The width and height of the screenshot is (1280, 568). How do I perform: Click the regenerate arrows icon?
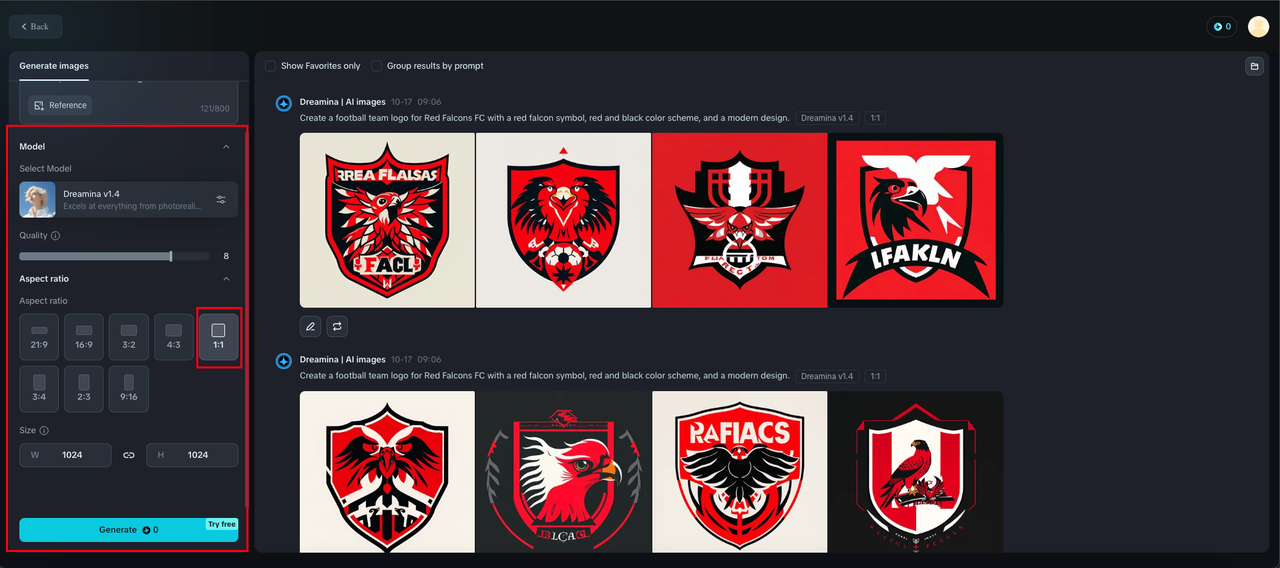337,326
